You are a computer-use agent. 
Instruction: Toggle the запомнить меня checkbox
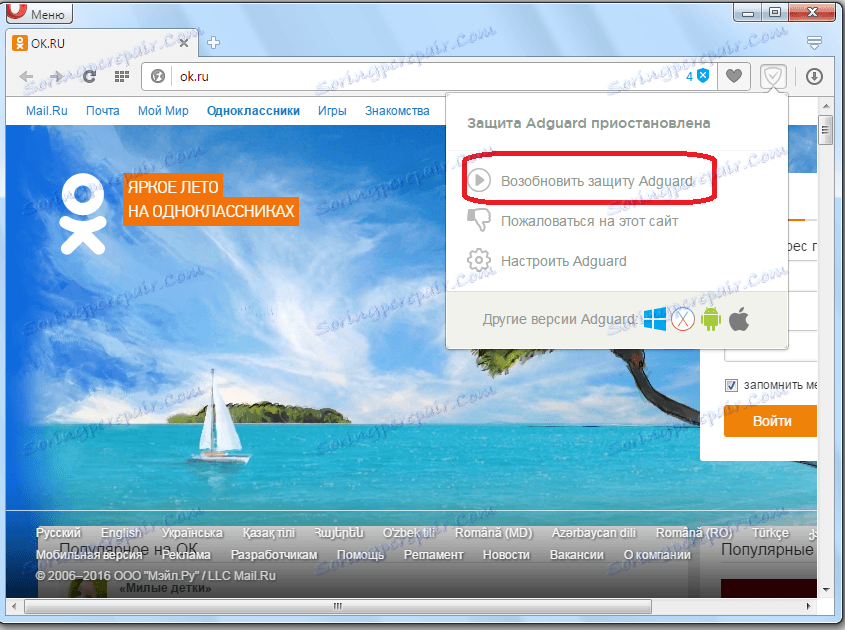pyautogui.click(x=731, y=385)
